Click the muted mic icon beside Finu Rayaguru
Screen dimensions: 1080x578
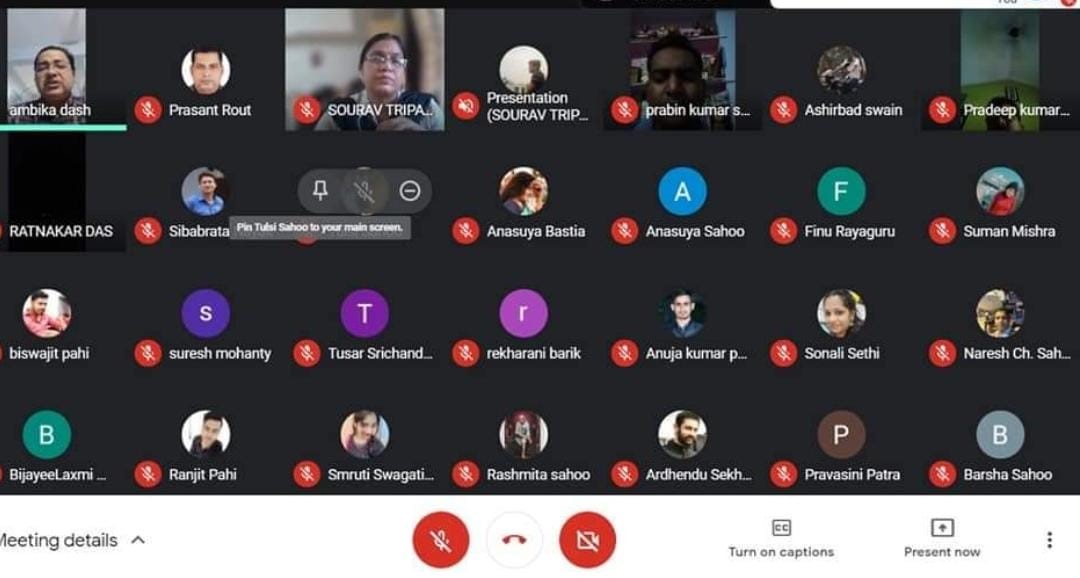click(x=784, y=231)
